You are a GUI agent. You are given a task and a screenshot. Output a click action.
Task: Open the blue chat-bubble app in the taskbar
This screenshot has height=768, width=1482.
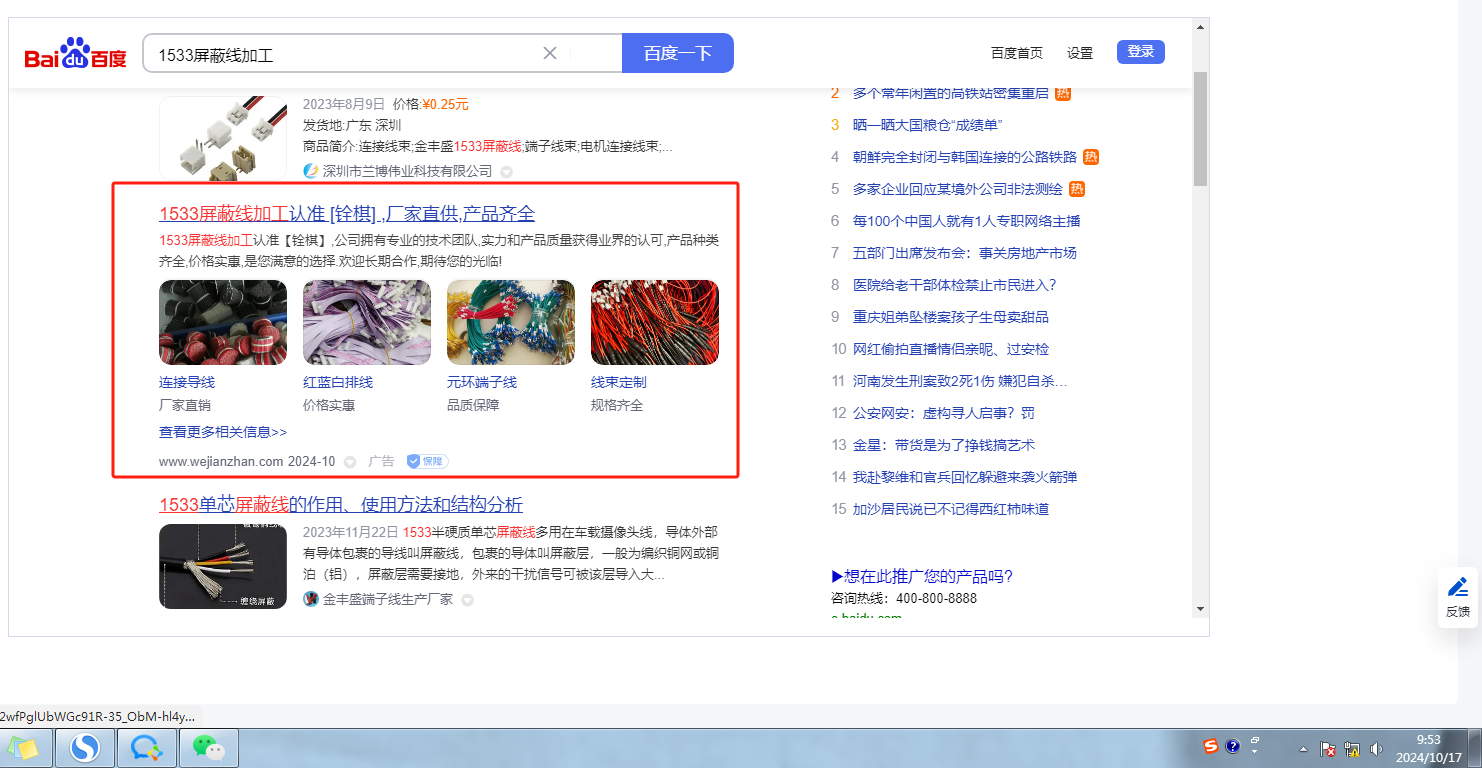click(x=147, y=747)
